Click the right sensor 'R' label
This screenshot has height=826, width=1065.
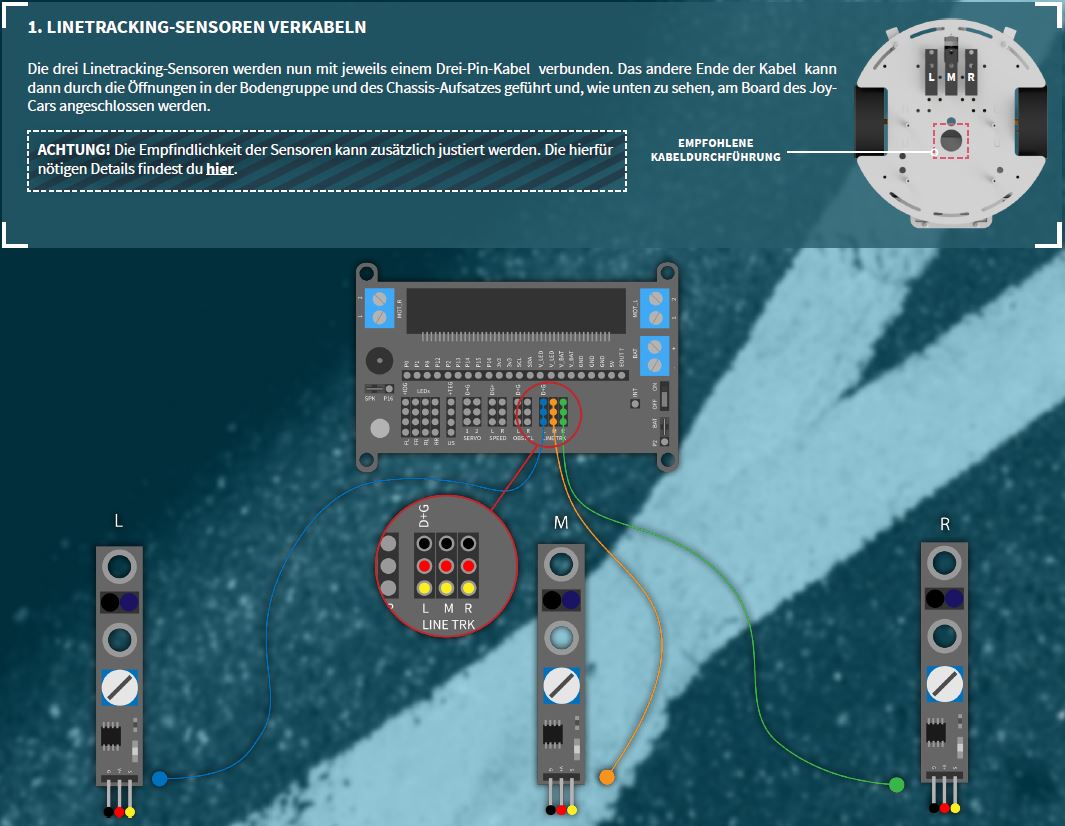(x=945, y=524)
